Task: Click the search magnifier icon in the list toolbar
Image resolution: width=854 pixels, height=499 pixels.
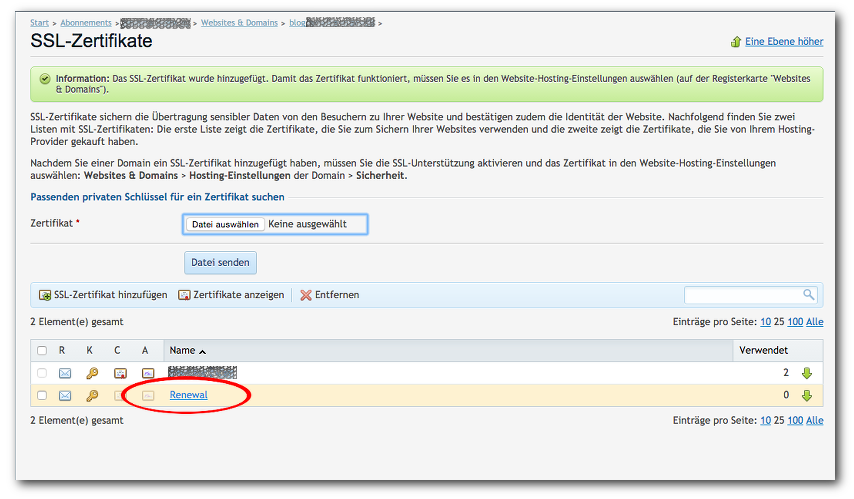Action: 809,295
